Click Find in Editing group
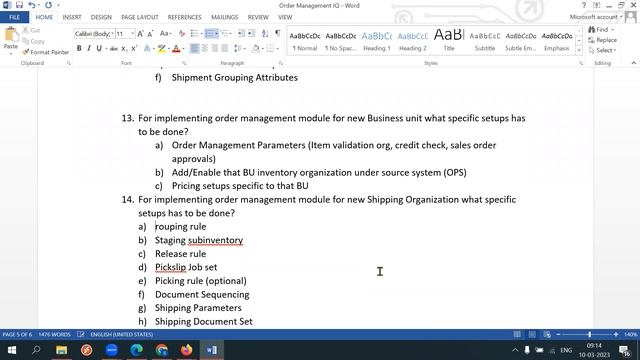Screen dimensions: 640x360 (x=601, y=29)
